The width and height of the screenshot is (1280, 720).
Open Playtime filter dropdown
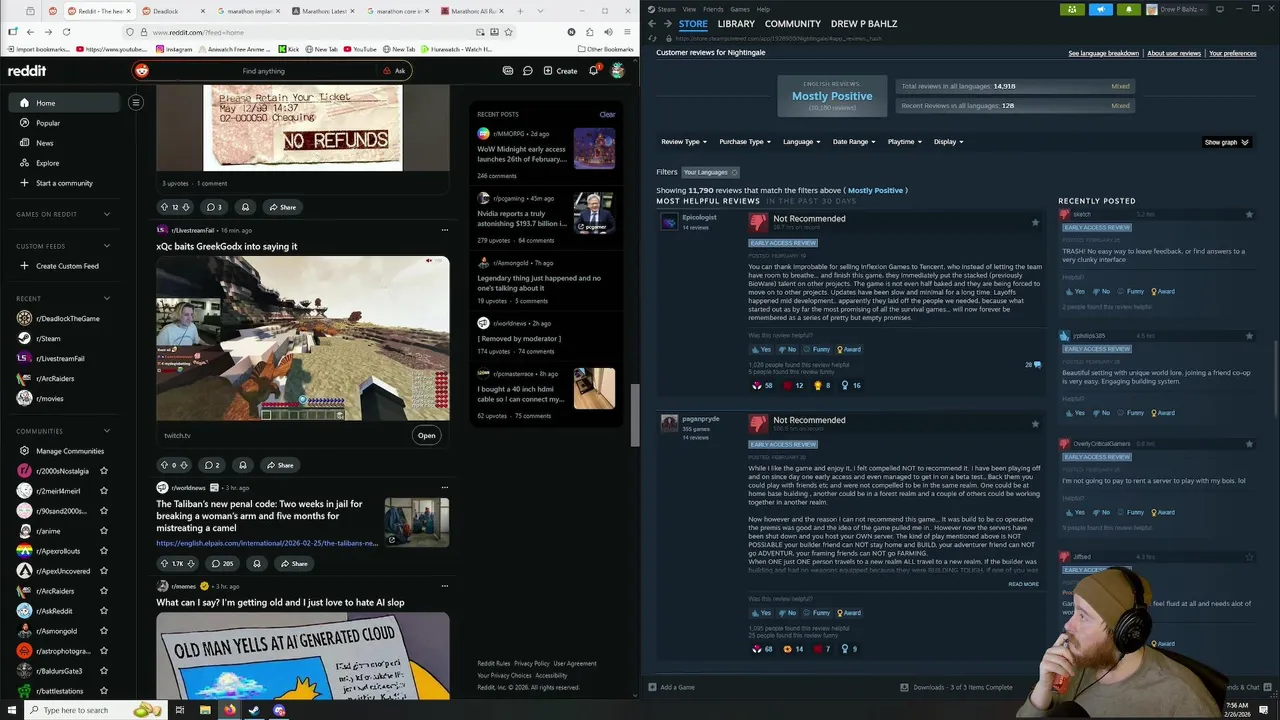click(904, 142)
